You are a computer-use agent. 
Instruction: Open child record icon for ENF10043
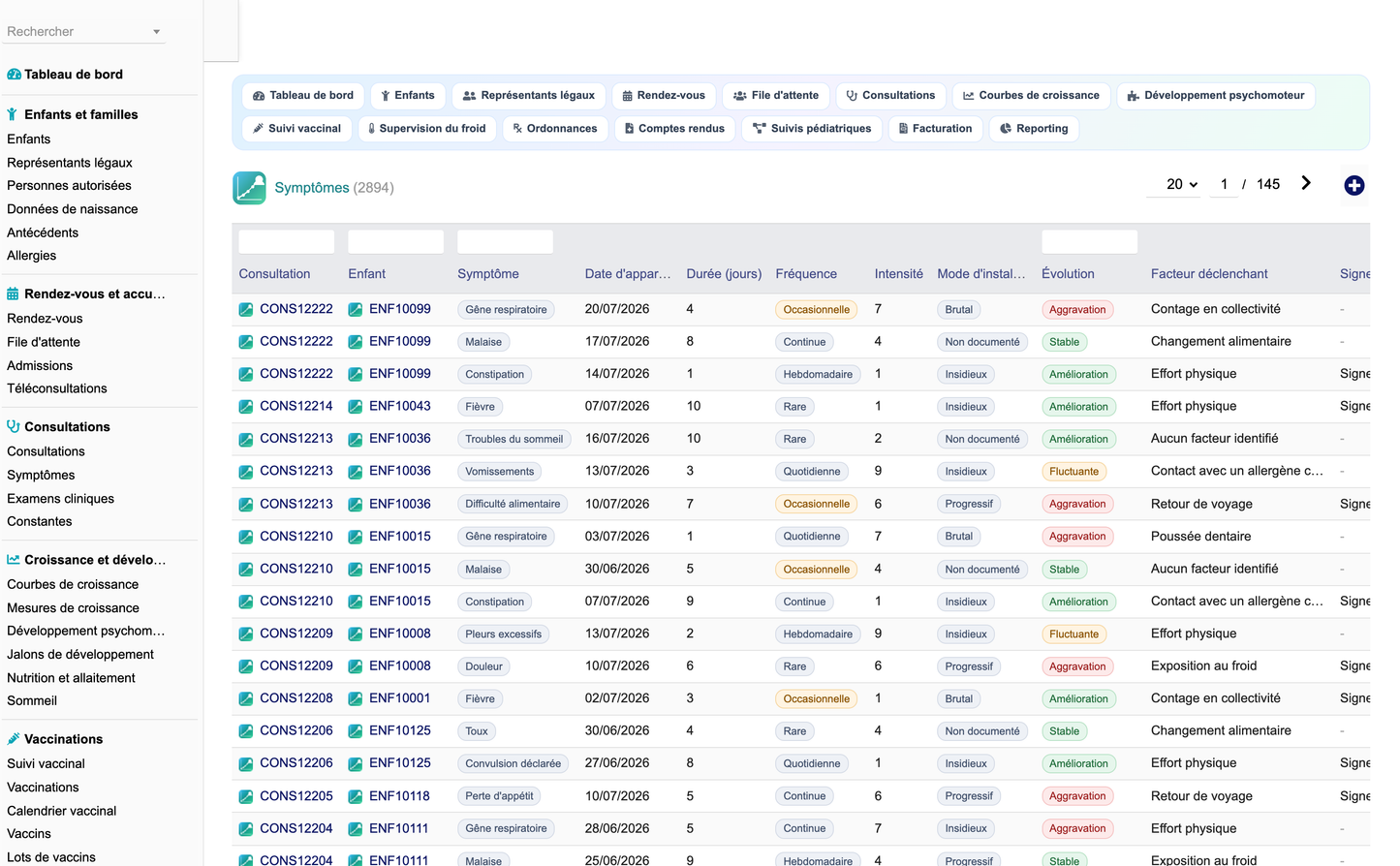coord(356,407)
